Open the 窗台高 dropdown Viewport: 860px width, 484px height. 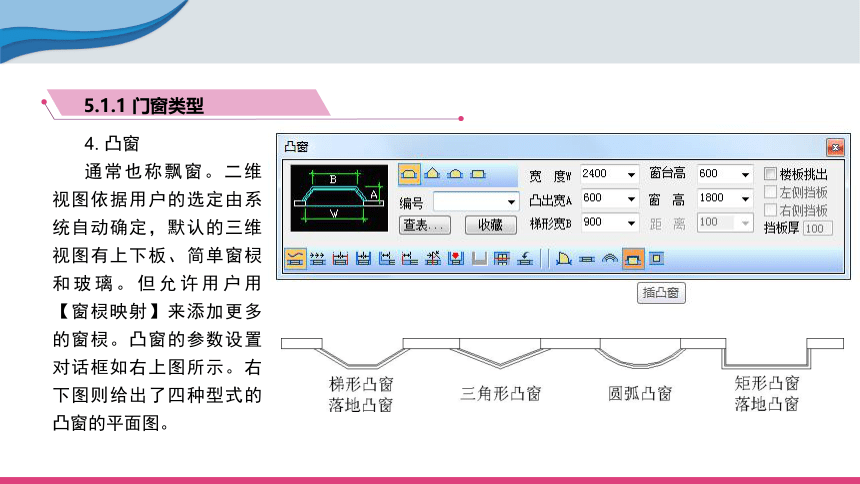(745, 175)
